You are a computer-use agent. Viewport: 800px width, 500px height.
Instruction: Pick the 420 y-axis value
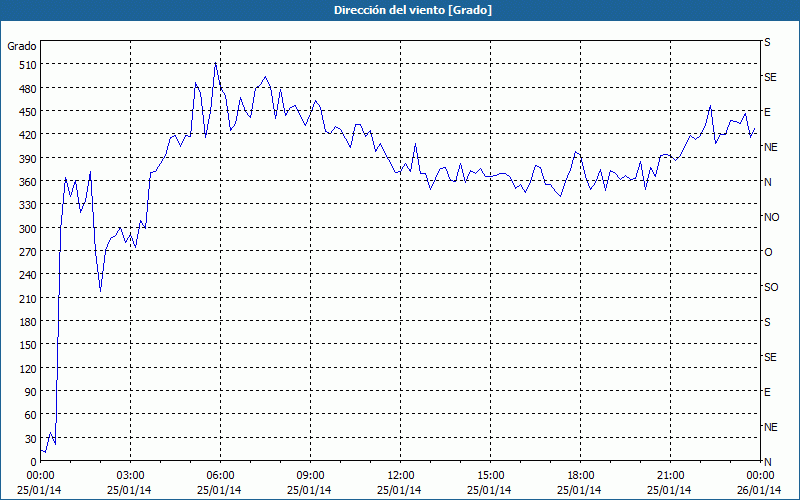tap(28, 135)
